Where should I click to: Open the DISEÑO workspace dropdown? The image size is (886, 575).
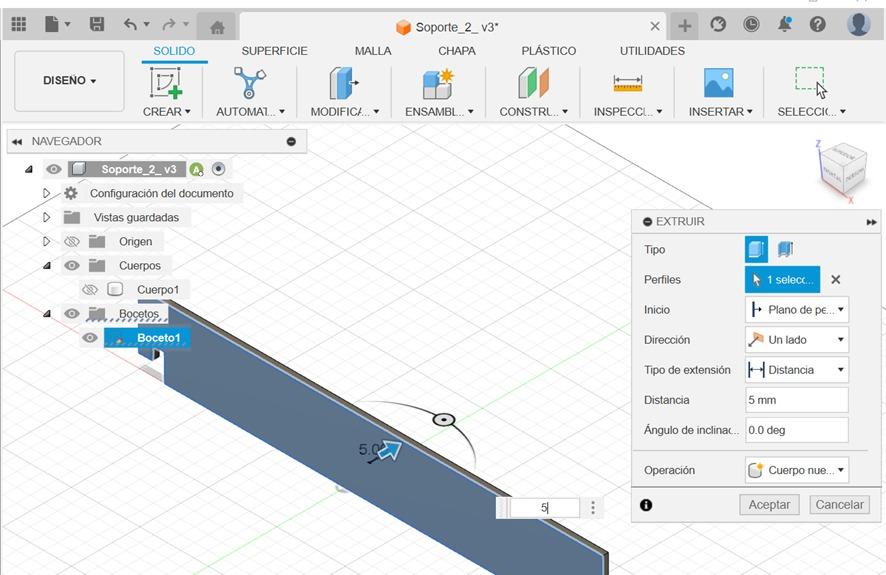point(70,81)
